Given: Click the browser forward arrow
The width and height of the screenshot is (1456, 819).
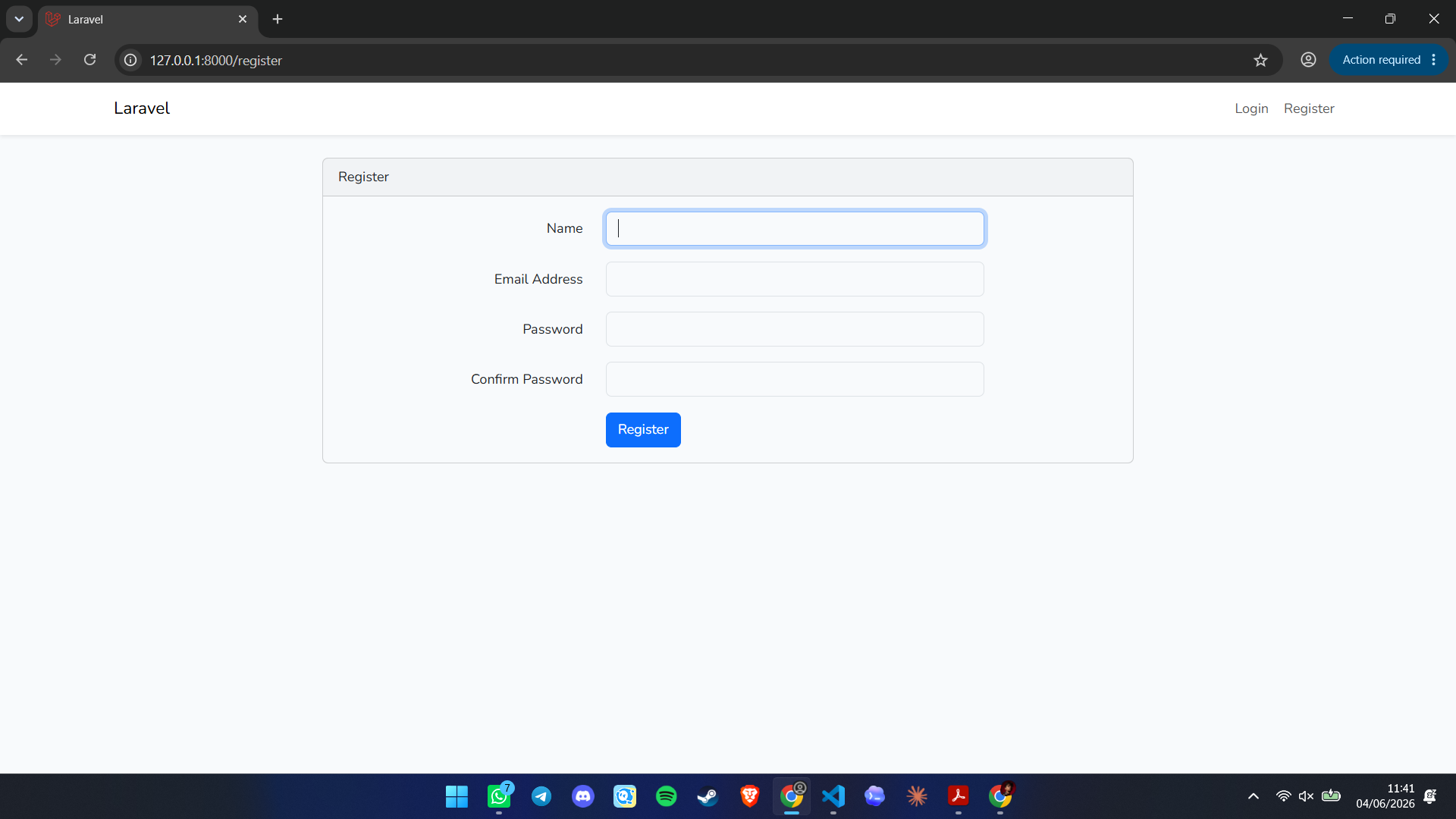Looking at the screenshot, I should (55, 60).
